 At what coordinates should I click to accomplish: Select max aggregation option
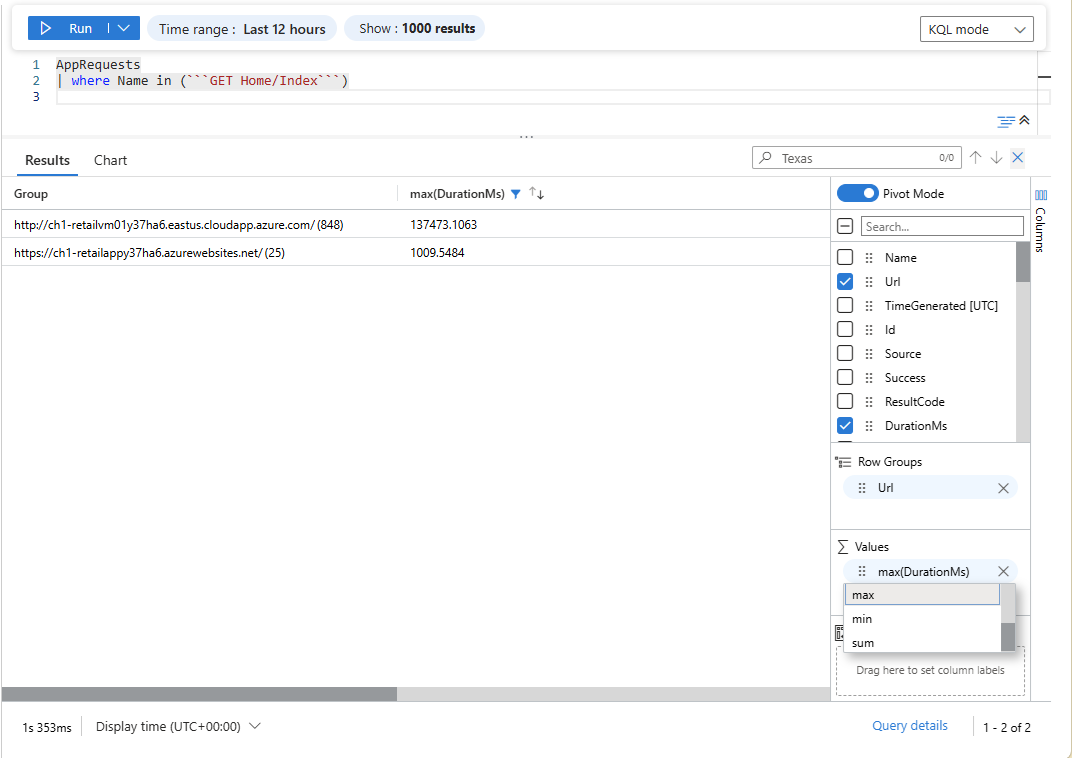(922, 595)
